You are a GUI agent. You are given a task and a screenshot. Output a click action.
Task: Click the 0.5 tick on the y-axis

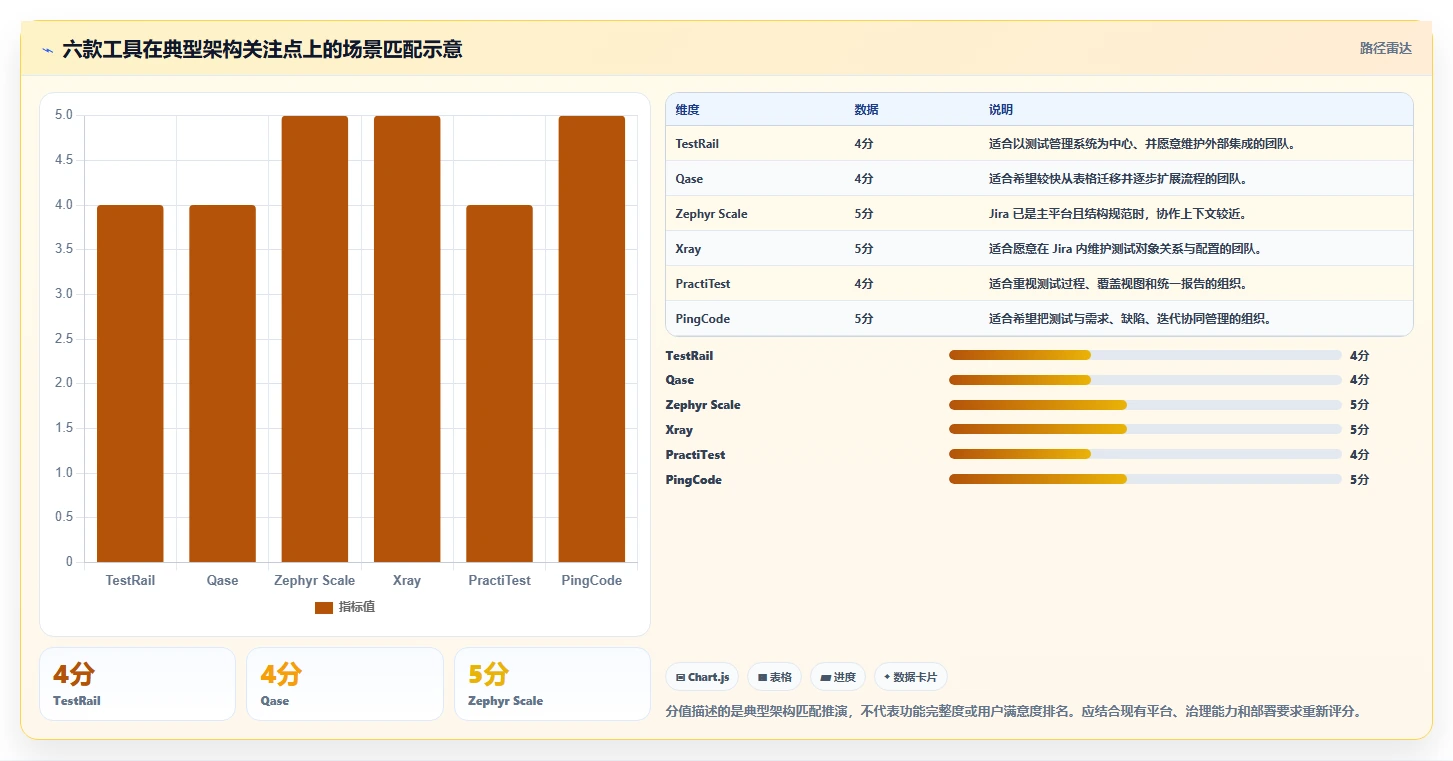coord(63,517)
